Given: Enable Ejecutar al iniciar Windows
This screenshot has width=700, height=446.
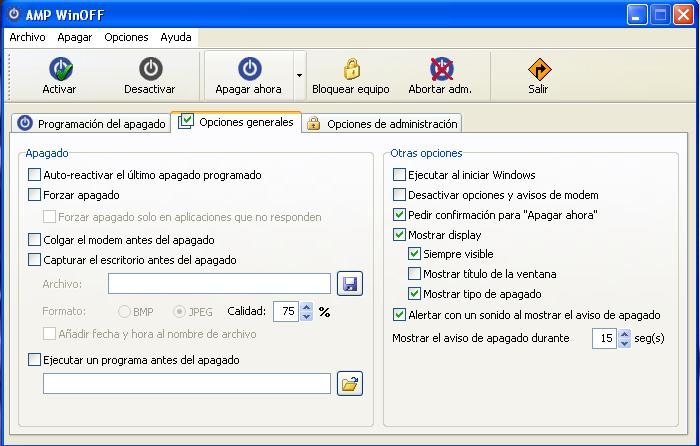Looking at the screenshot, I should point(399,175).
